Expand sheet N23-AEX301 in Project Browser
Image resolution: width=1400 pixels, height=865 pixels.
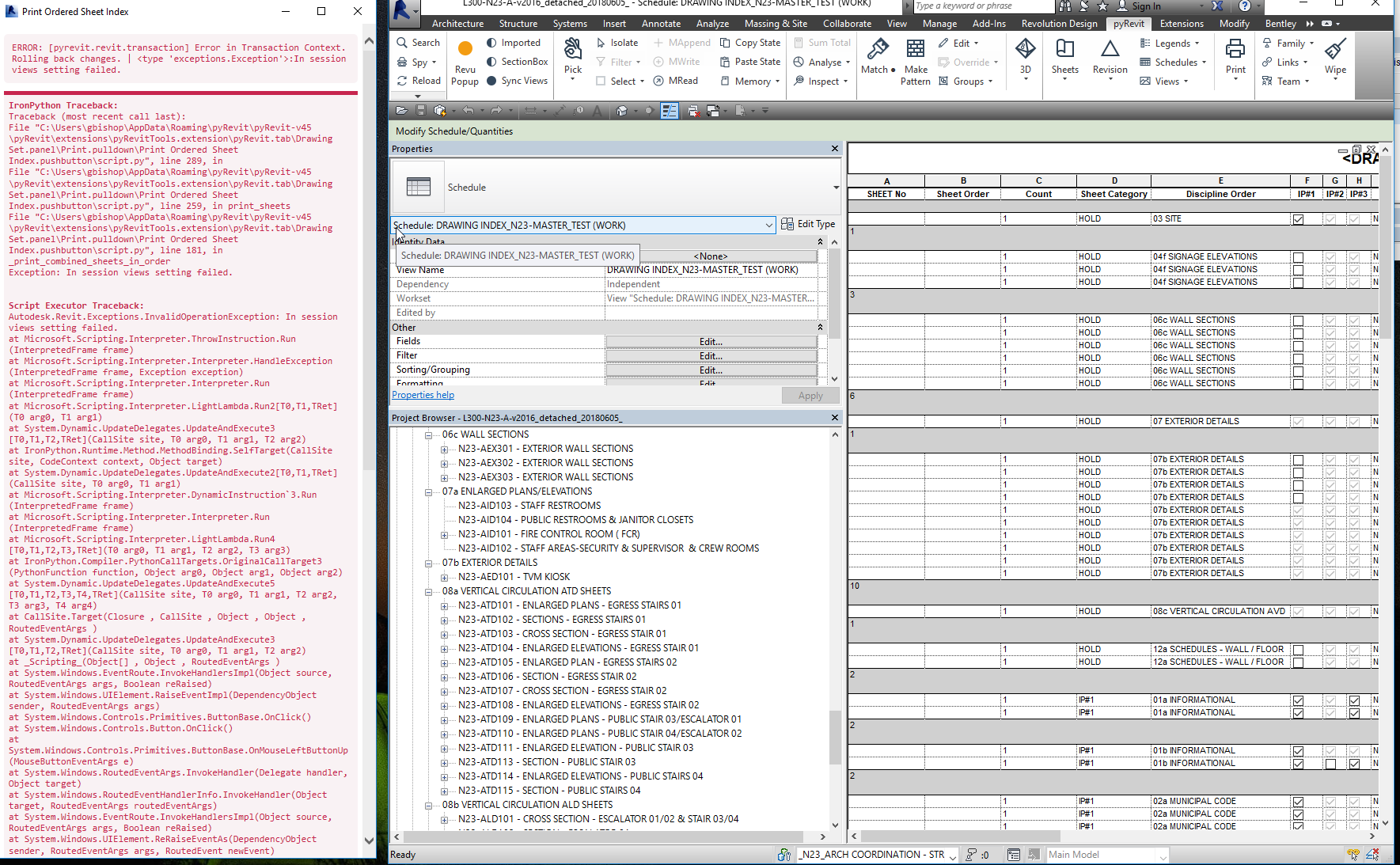(x=444, y=450)
